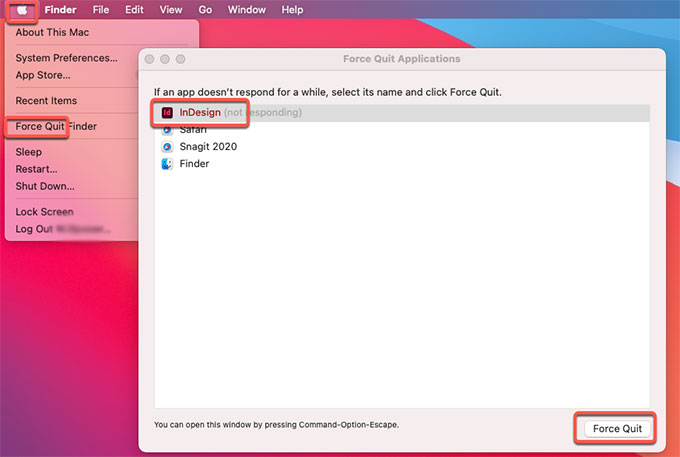
Task: Select InDesign (not responding) row
Action: (240, 113)
